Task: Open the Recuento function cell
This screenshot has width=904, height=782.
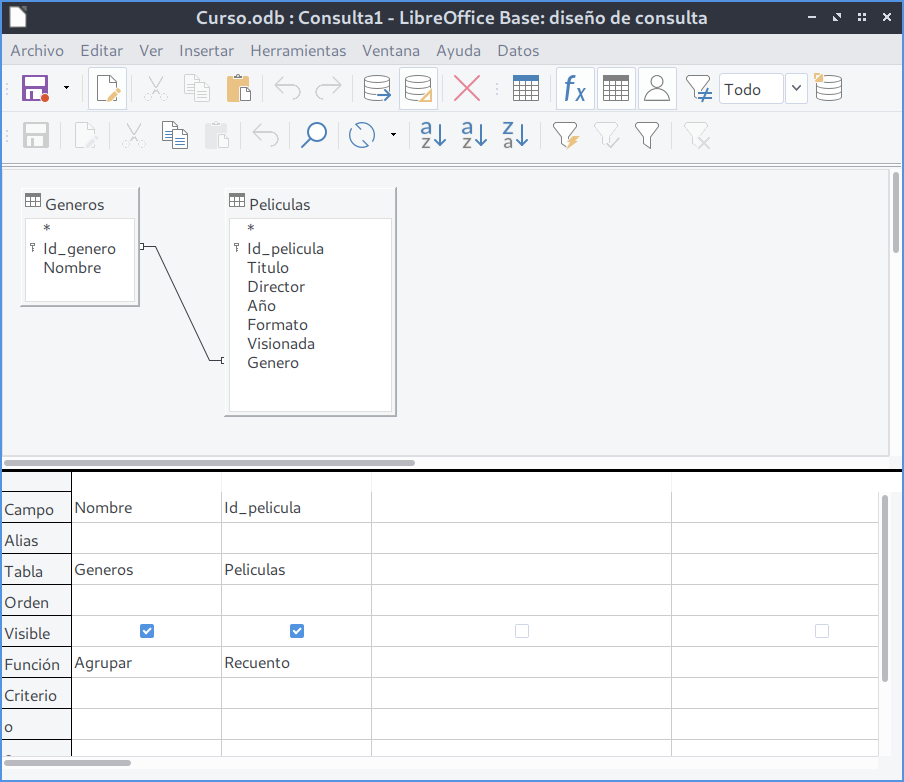Action: [x=296, y=662]
